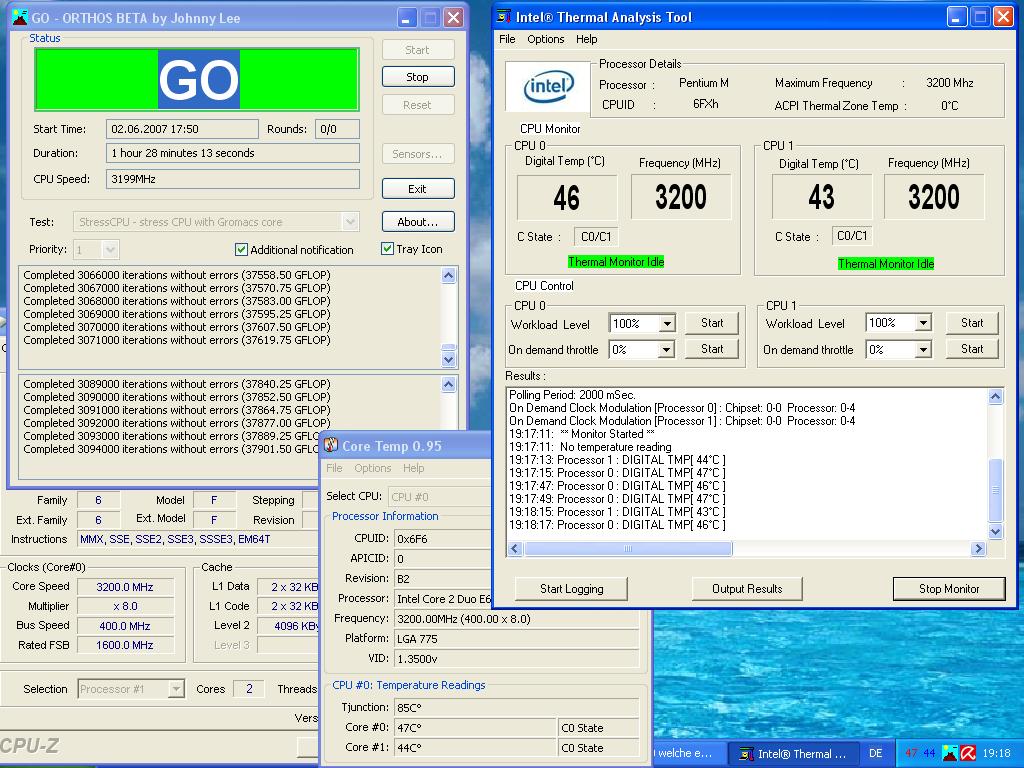Click Sensors... button in ORTHOS

[x=417, y=154]
